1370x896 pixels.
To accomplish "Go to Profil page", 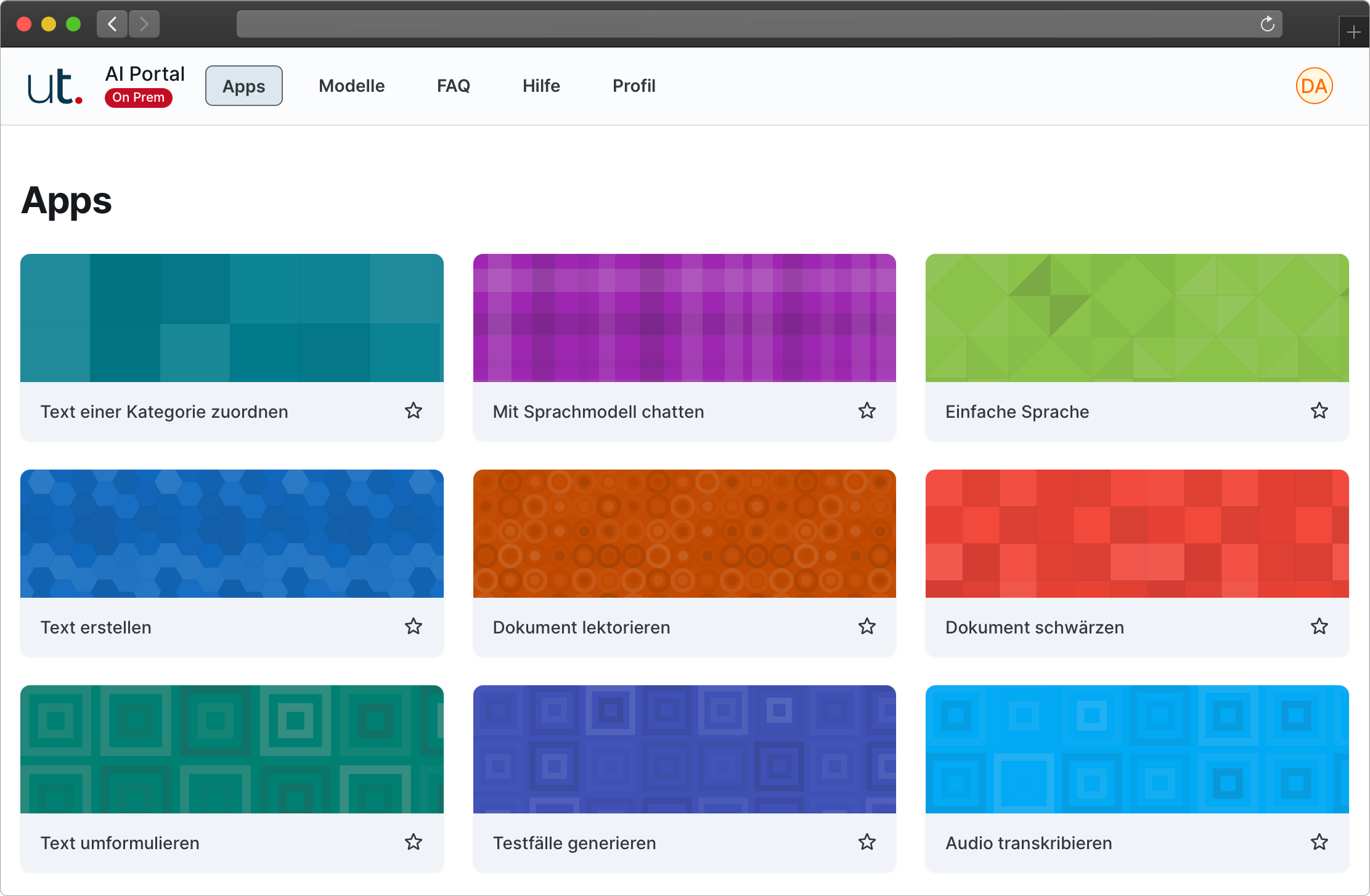I will click(634, 86).
